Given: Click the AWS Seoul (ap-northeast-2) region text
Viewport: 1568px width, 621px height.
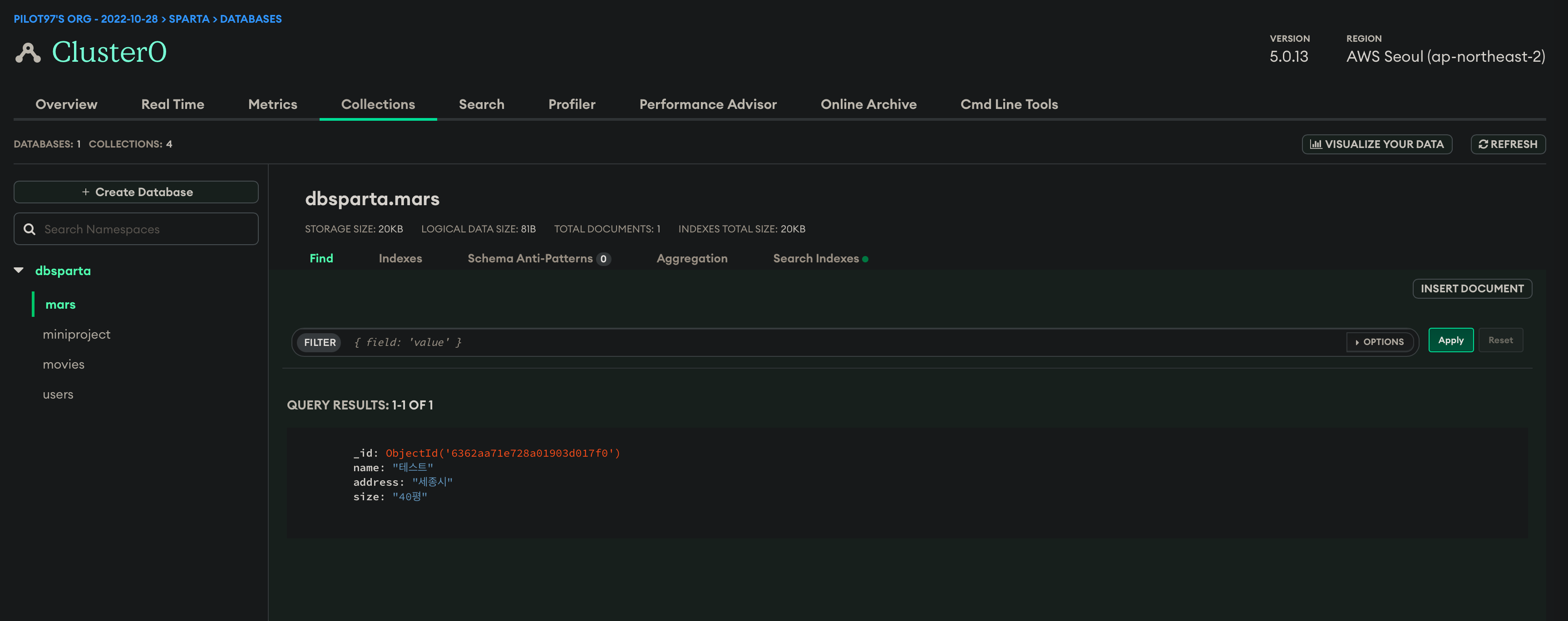Looking at the screenshot, I should tap(1445, 57).
